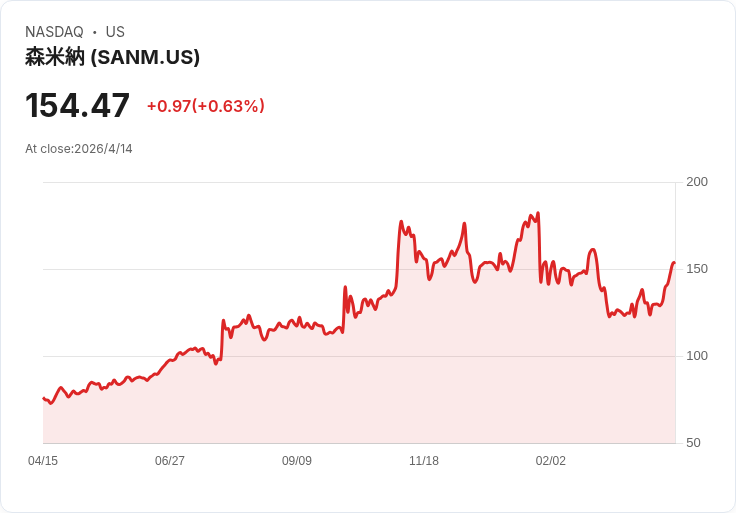Select the 04/15 date on x-axis
Viewport: 736px width, 513px height.
pos(43,461)
